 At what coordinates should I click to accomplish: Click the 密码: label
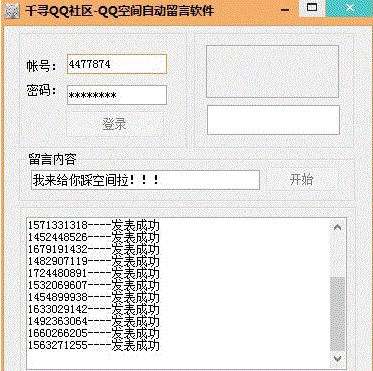point(42,90)
